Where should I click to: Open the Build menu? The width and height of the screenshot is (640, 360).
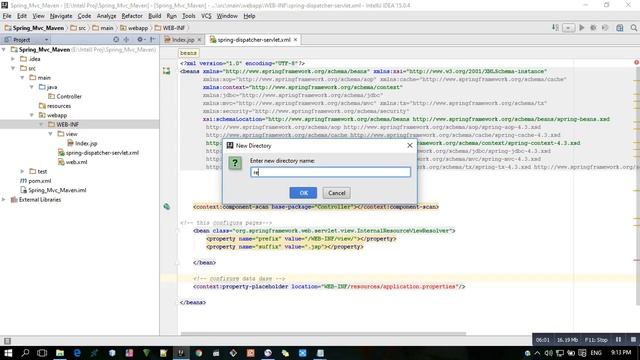pos(154,16)
